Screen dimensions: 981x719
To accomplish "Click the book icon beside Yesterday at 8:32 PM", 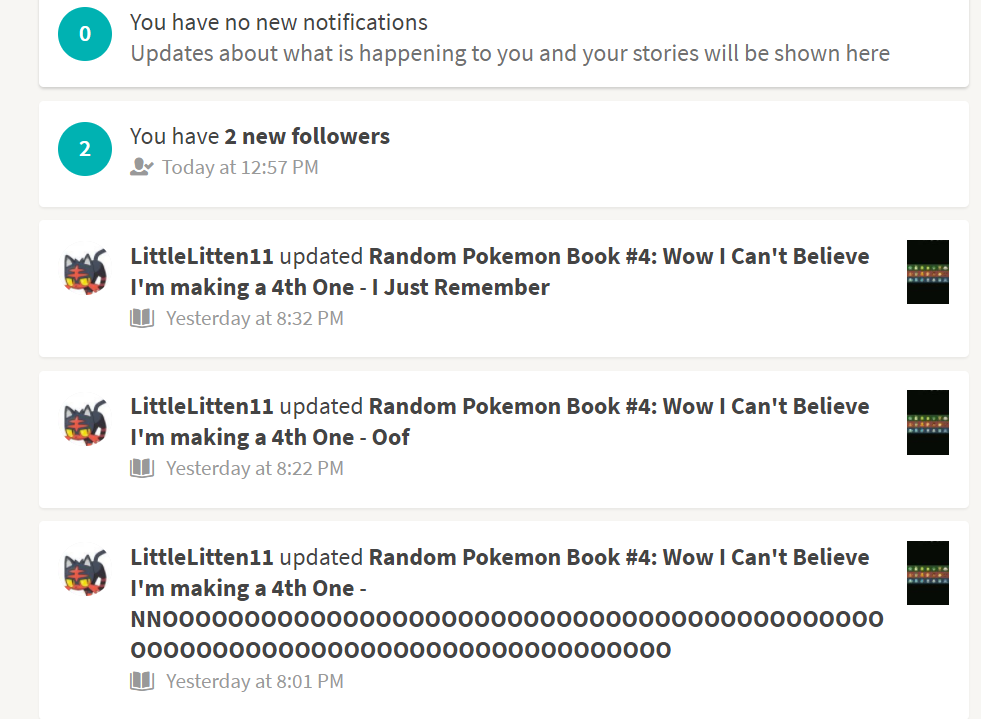I will [142, 318].
